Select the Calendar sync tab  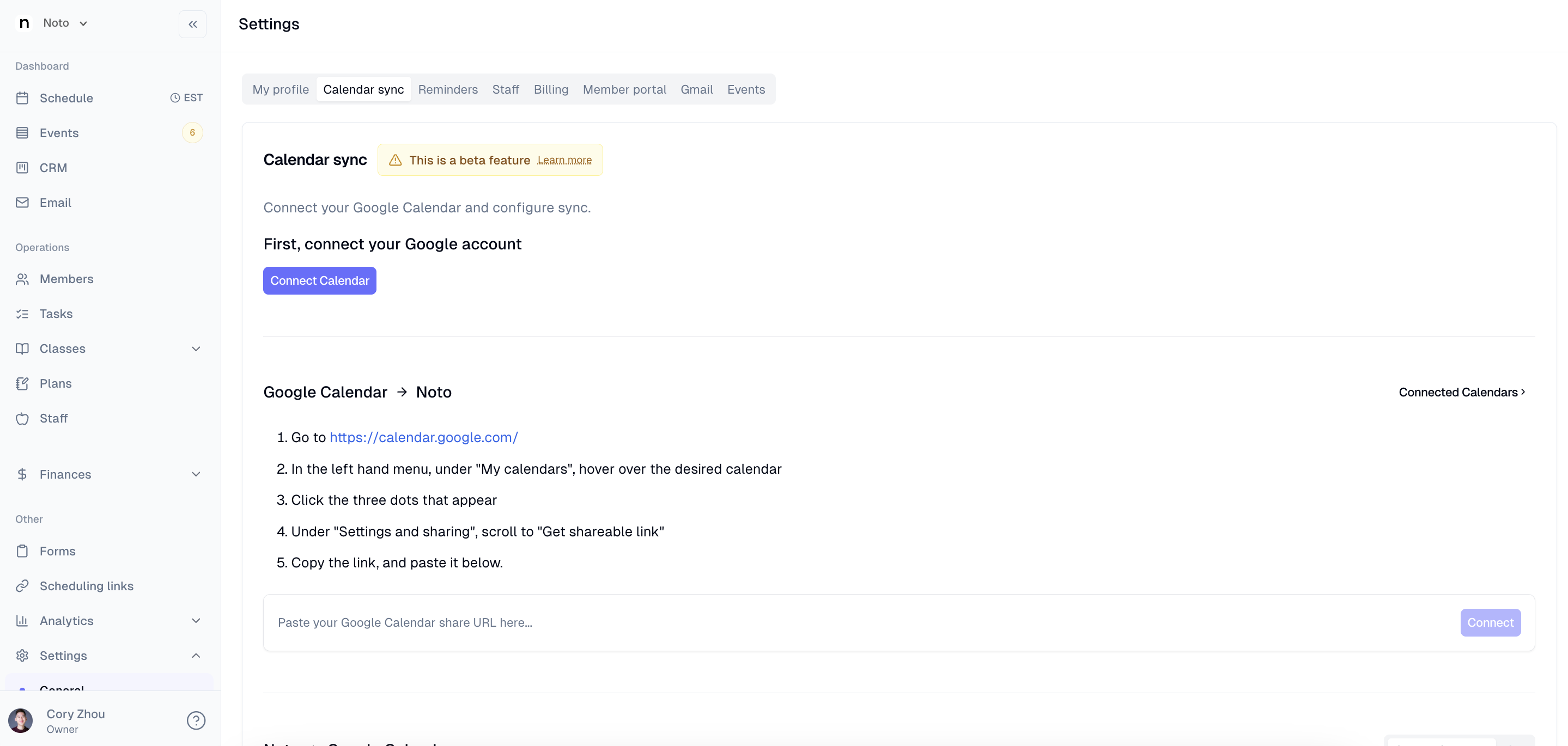click(x=363, y=89)
